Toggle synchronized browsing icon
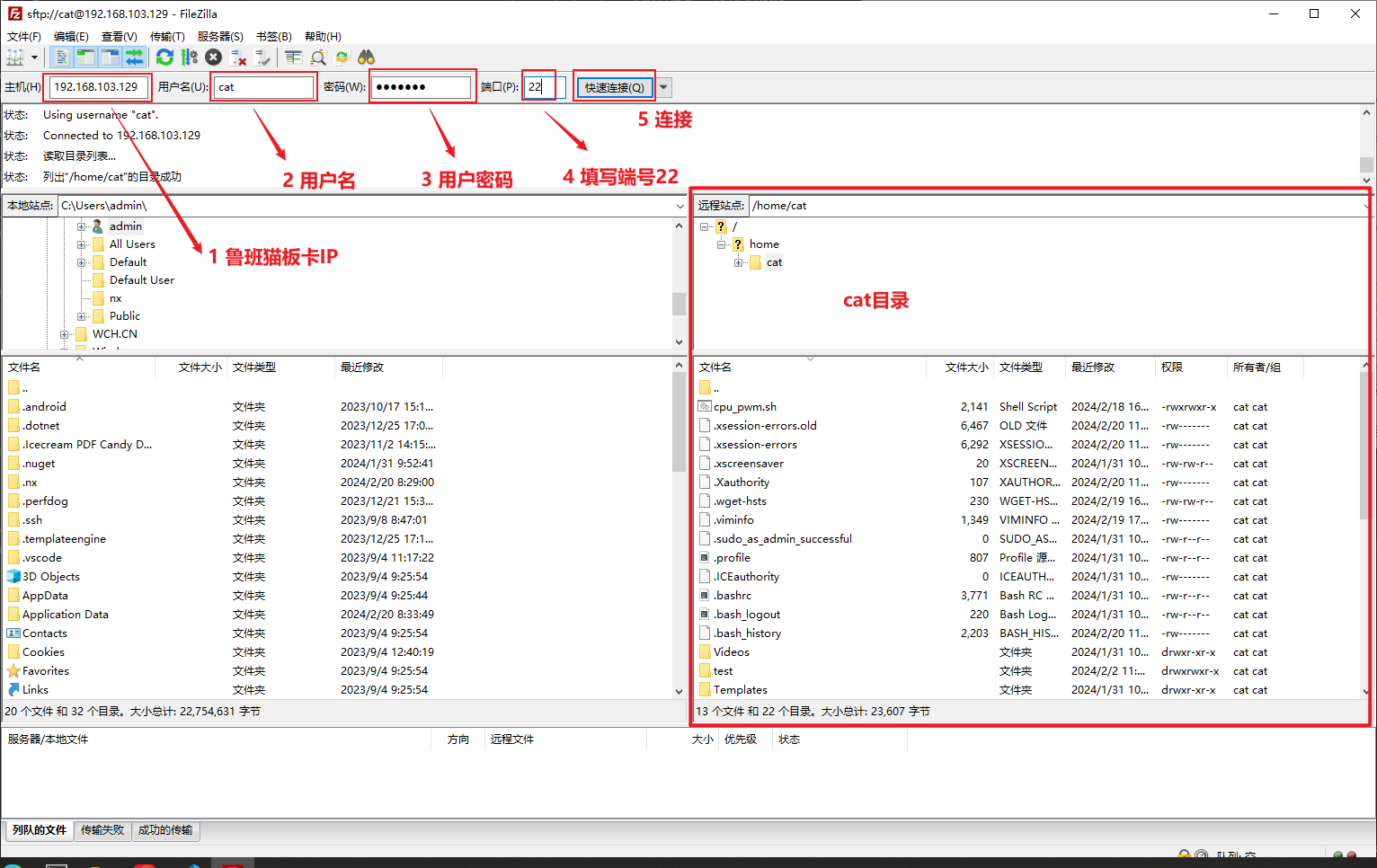The height and width of the screenshot is (868, 1377). point(342,58)
